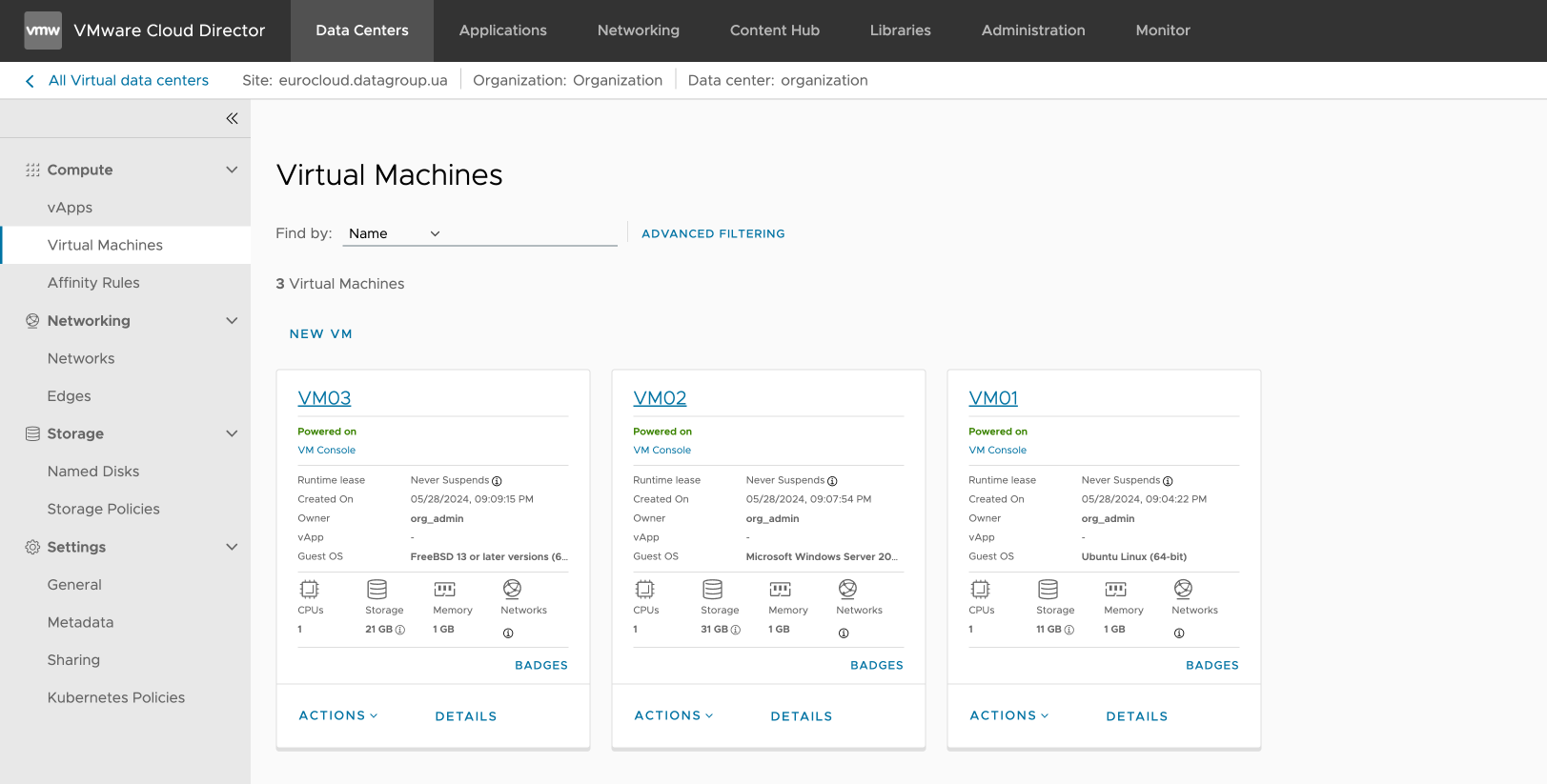Open ADVANCED FILTERING
The image size is (1547, 784).
(x=713, y=233)
